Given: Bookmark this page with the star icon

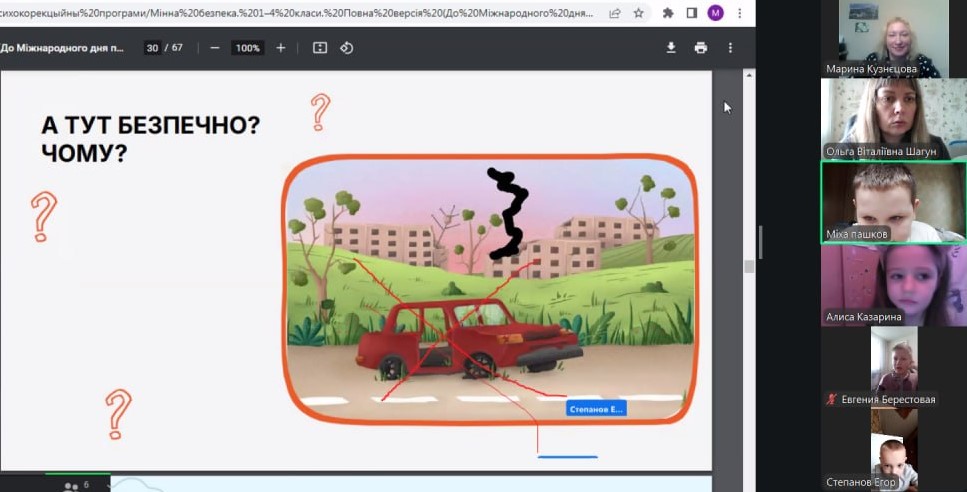Looking at the screenshot, I should pos(639,13).
